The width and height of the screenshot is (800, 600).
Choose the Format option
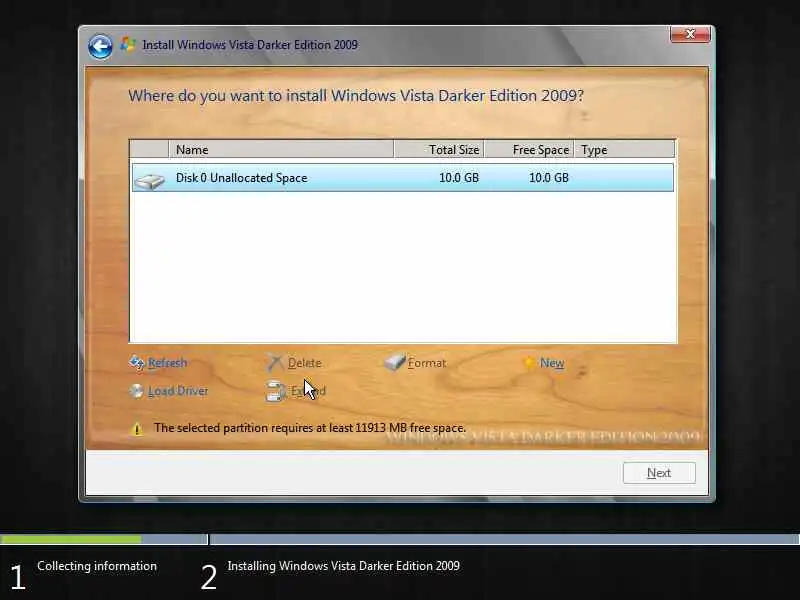click(427, 363)
